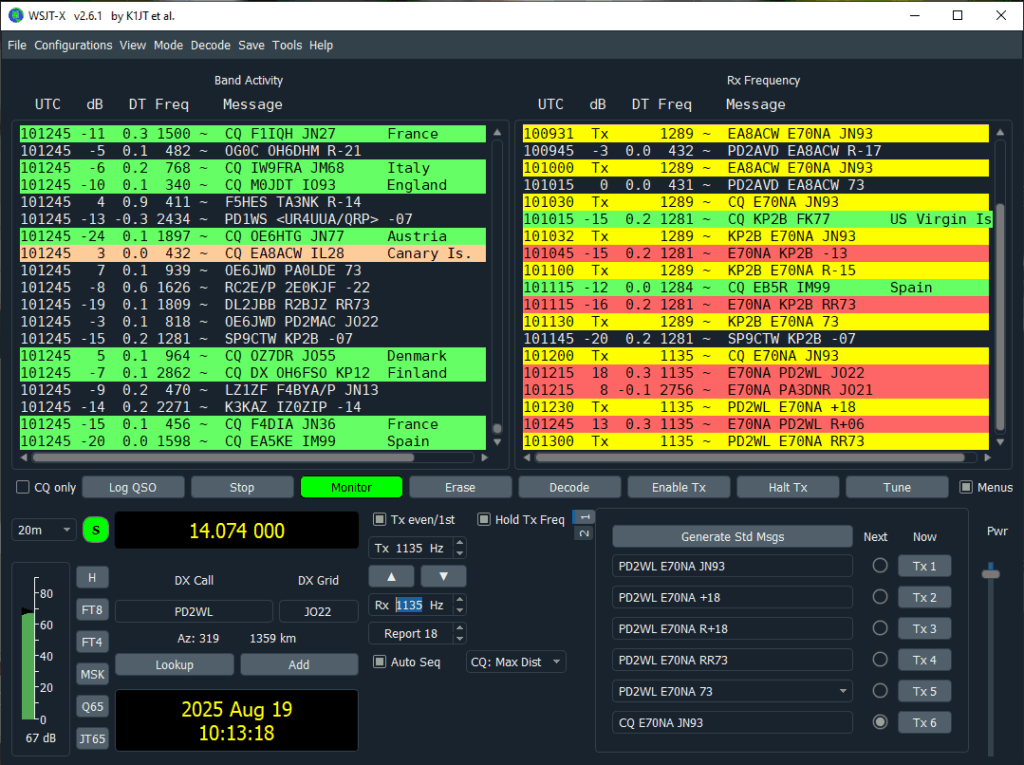
Task: Choose the Q65 mode button
Action: [92, 707]
